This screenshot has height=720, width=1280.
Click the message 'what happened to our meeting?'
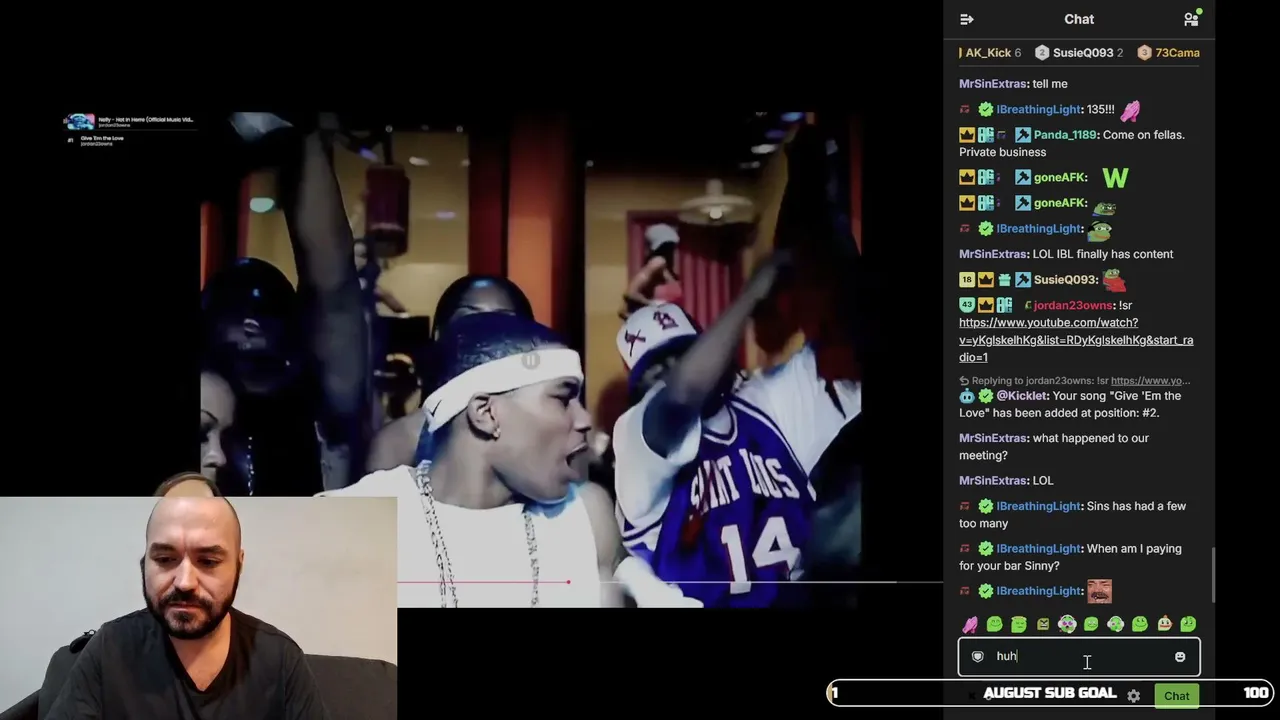point(1054,447)
